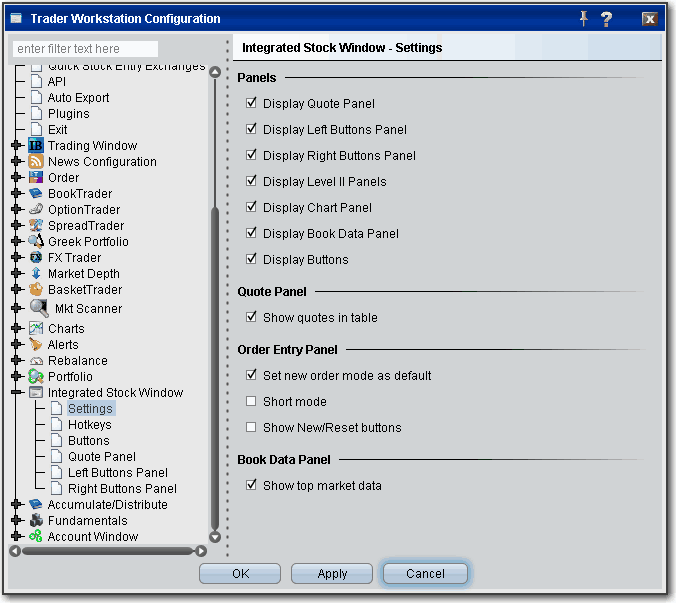Screen dimensions: 676x603
Task: Click the Greek Portfolio icon
Action: 36,241
